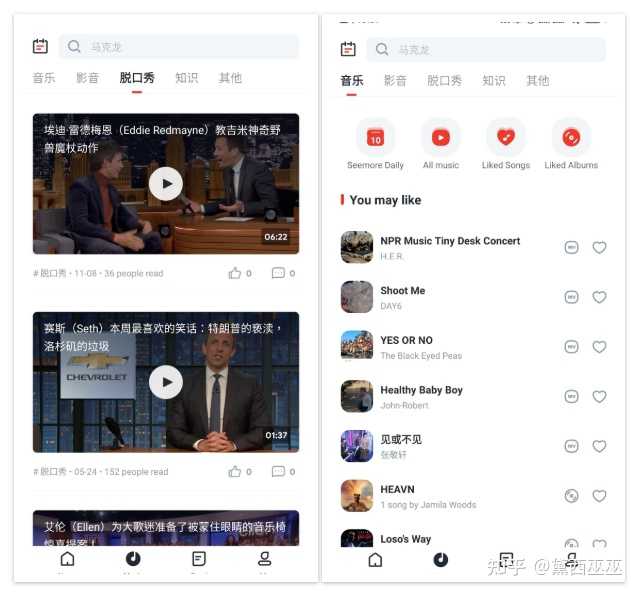This screenshot has width=639, height=593.
Task: Like the song Shoot Me
Action: click(599, 297)
